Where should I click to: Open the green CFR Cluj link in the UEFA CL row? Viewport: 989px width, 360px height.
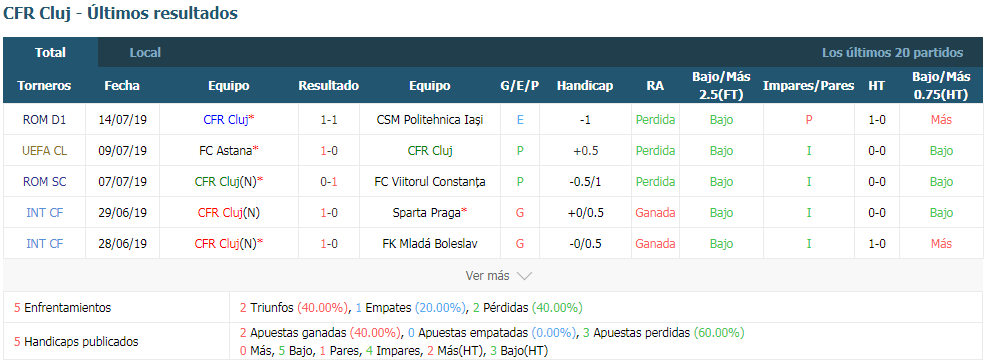(x=430, y=151)
